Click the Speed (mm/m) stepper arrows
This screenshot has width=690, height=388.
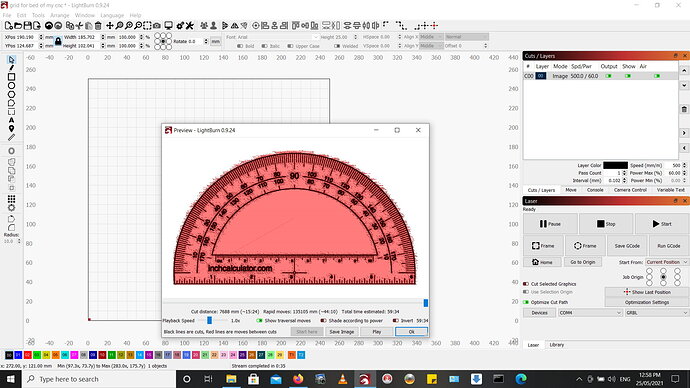[684, 165]
